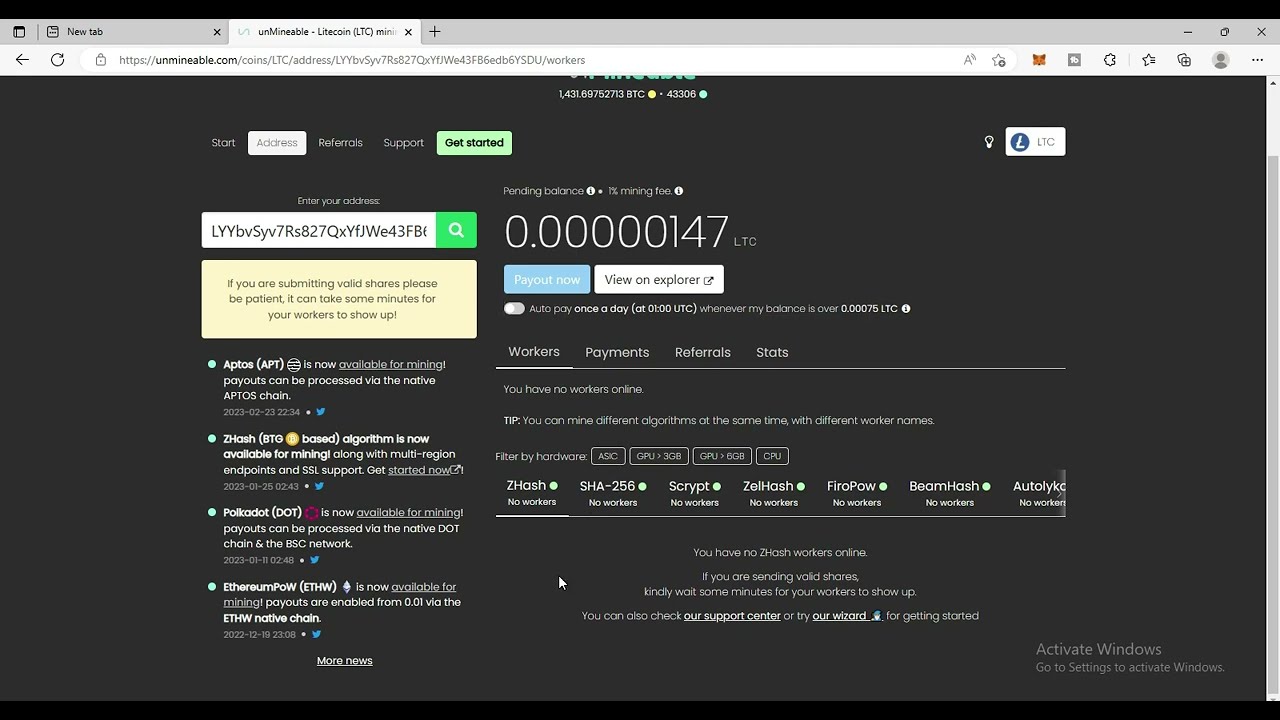Image resolution: width=1280 pixels, height=720 pixels.
Task: Open More news link
Action: tap(344, 661)
